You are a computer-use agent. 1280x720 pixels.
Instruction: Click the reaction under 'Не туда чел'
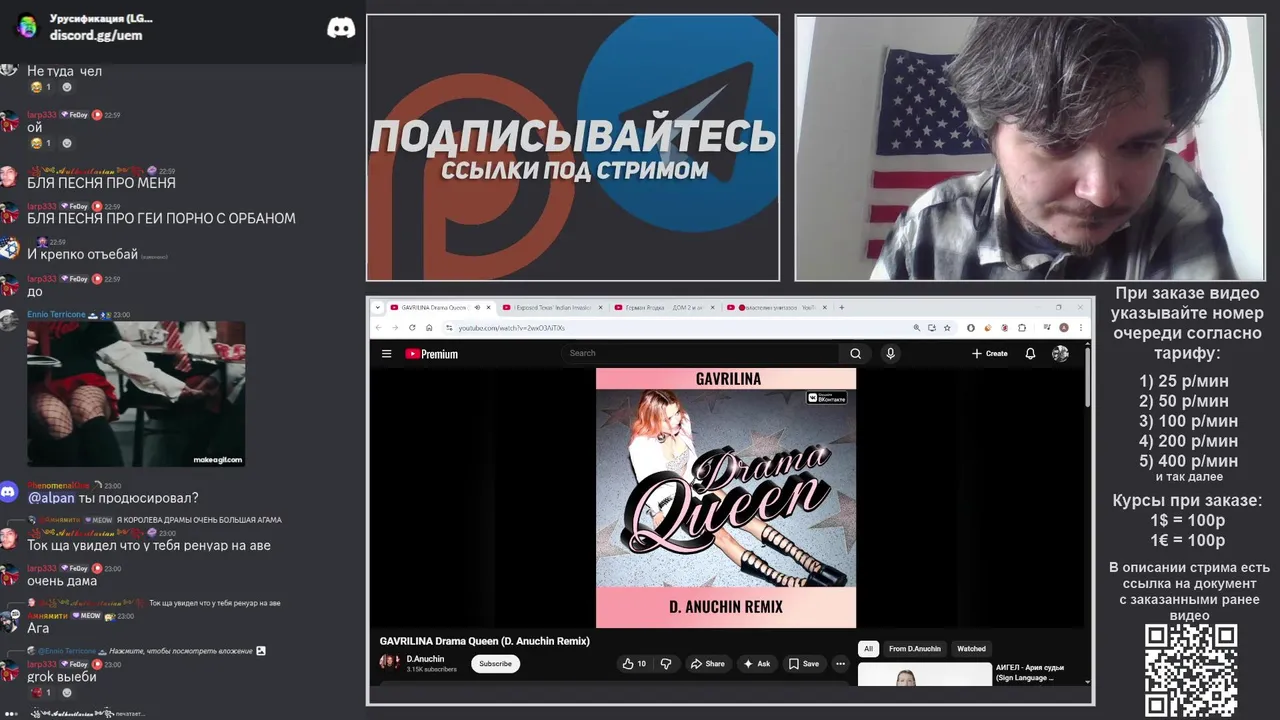(x=41, y=88)
